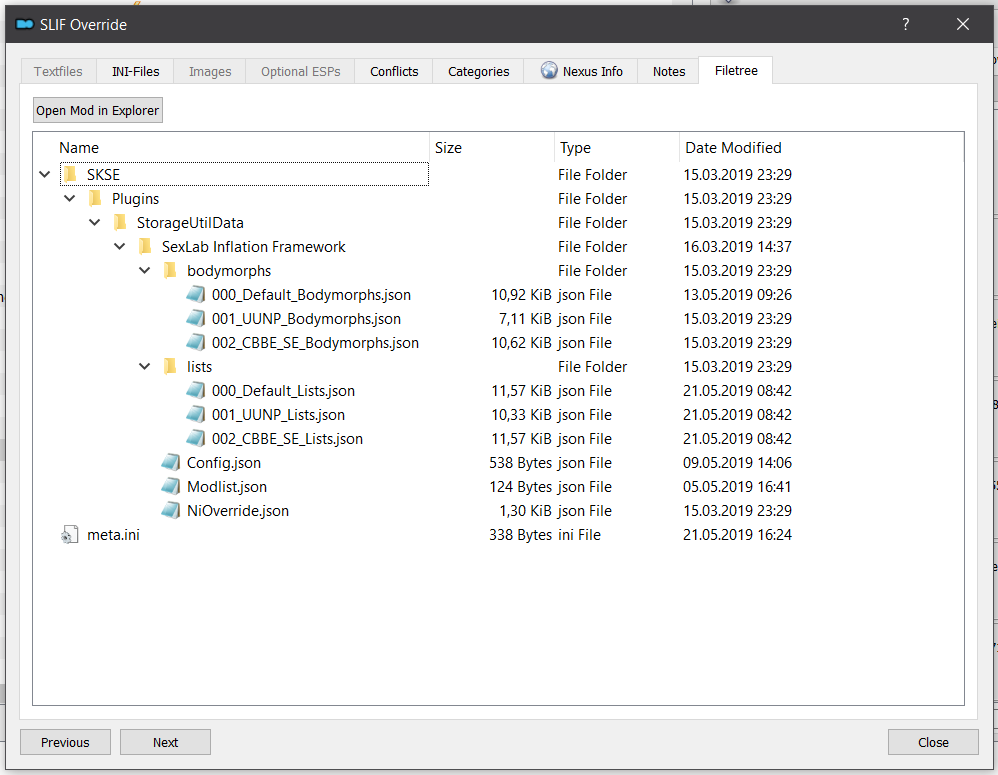This screenshot has width=998, height=775.
Task: Go to the Next mod
Action: [165, 742]
